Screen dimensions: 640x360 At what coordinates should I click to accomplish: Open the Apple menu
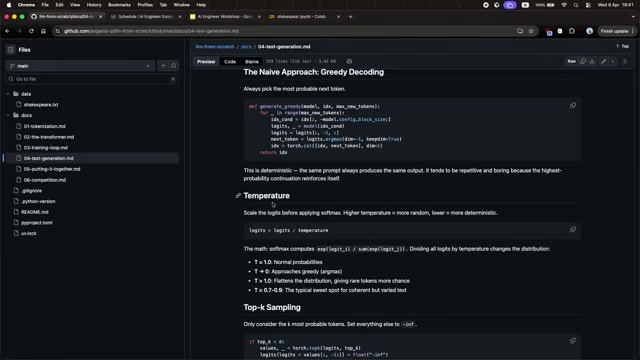(9, 5)
